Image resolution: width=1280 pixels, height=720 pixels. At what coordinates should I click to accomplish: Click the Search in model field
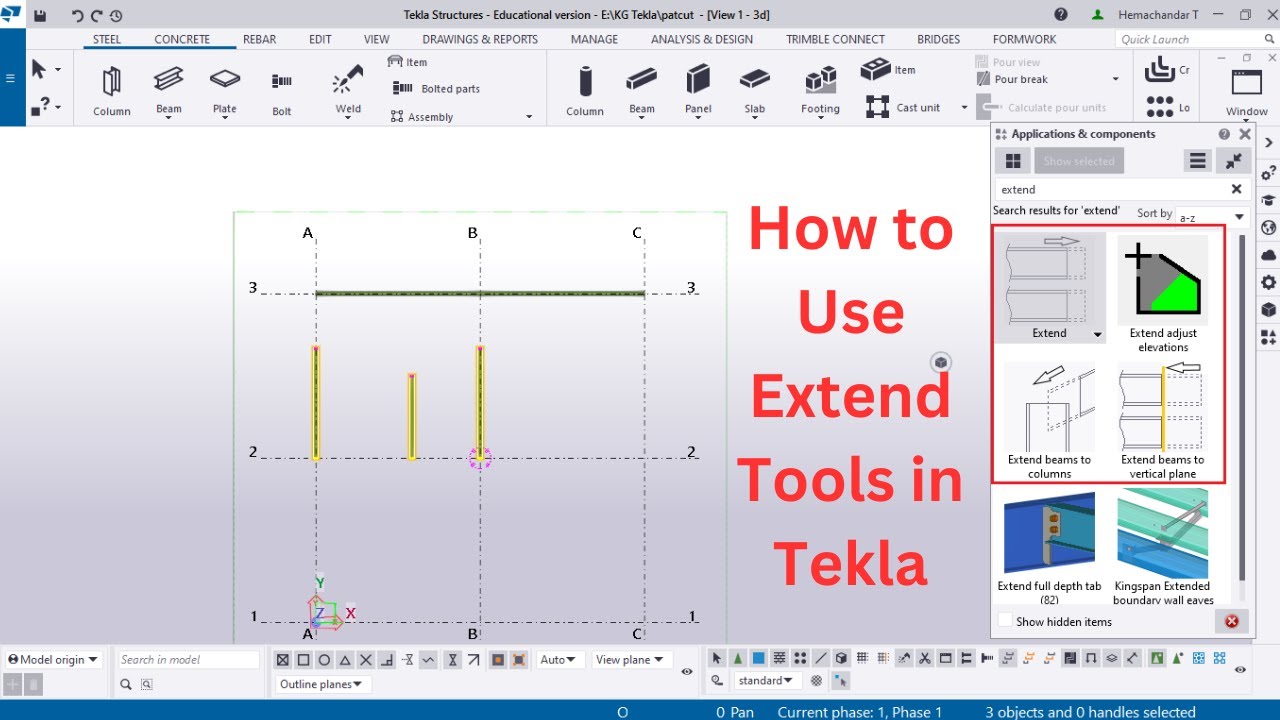click(x=188, y=660)
